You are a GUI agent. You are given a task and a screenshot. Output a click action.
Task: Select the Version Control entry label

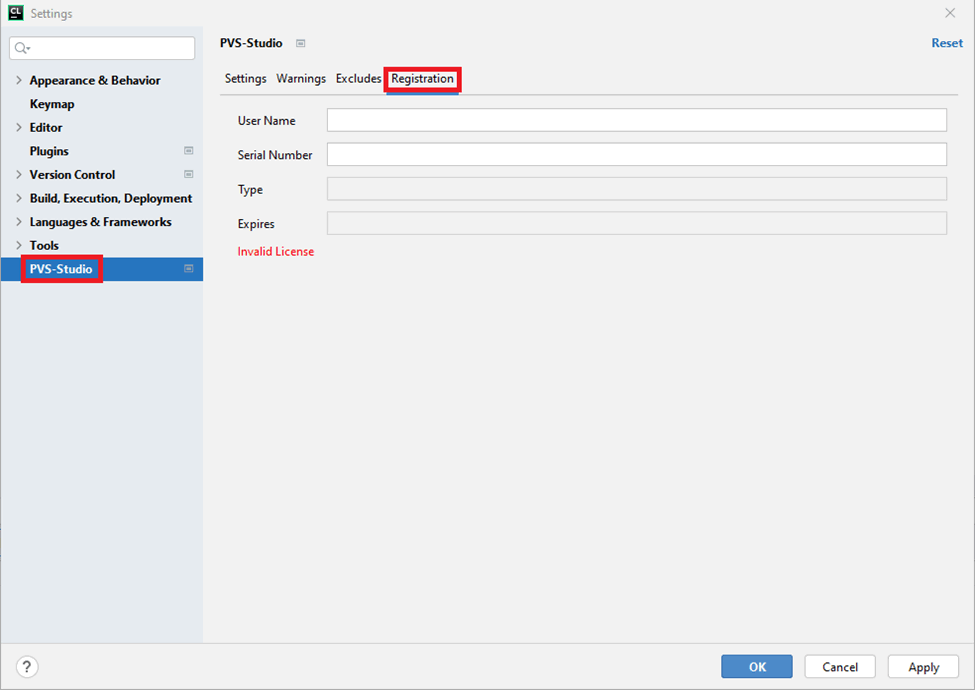click(72, 175)
